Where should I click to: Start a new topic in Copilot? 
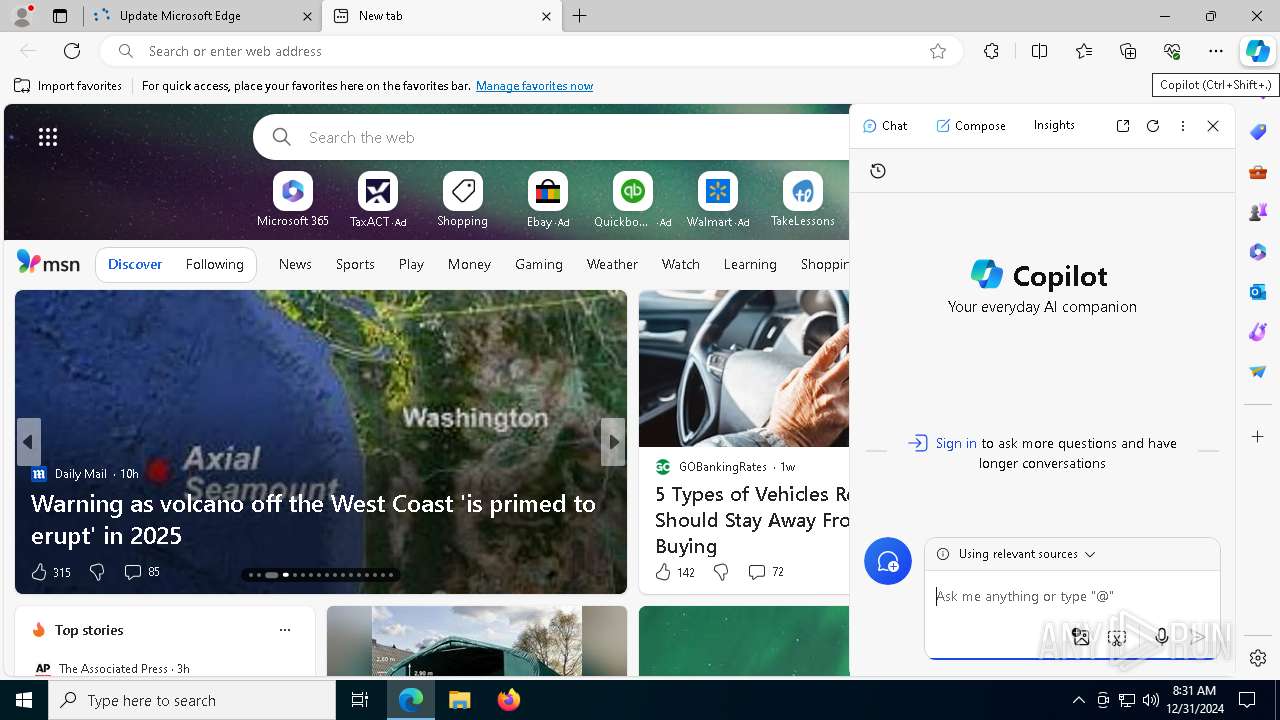click(888, 562)
